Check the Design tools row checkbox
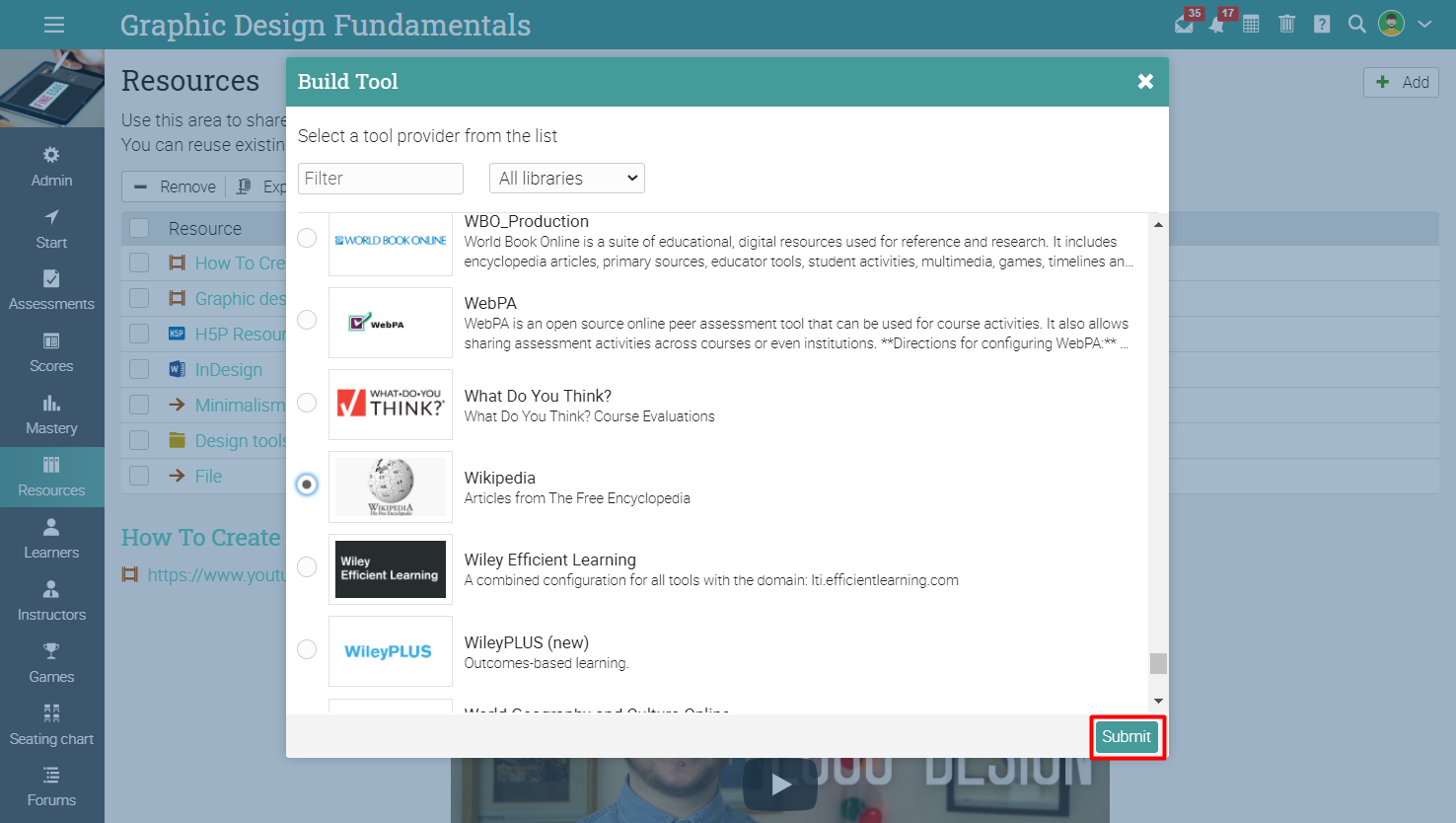The width and height of the screenshot is (1456, 823). tap(139, 440)
